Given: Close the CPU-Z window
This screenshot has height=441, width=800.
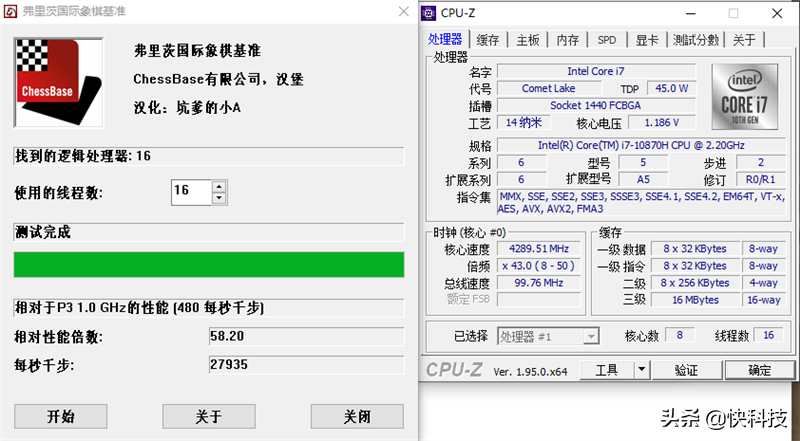Looking at the screenshot, I should (776, 13).
